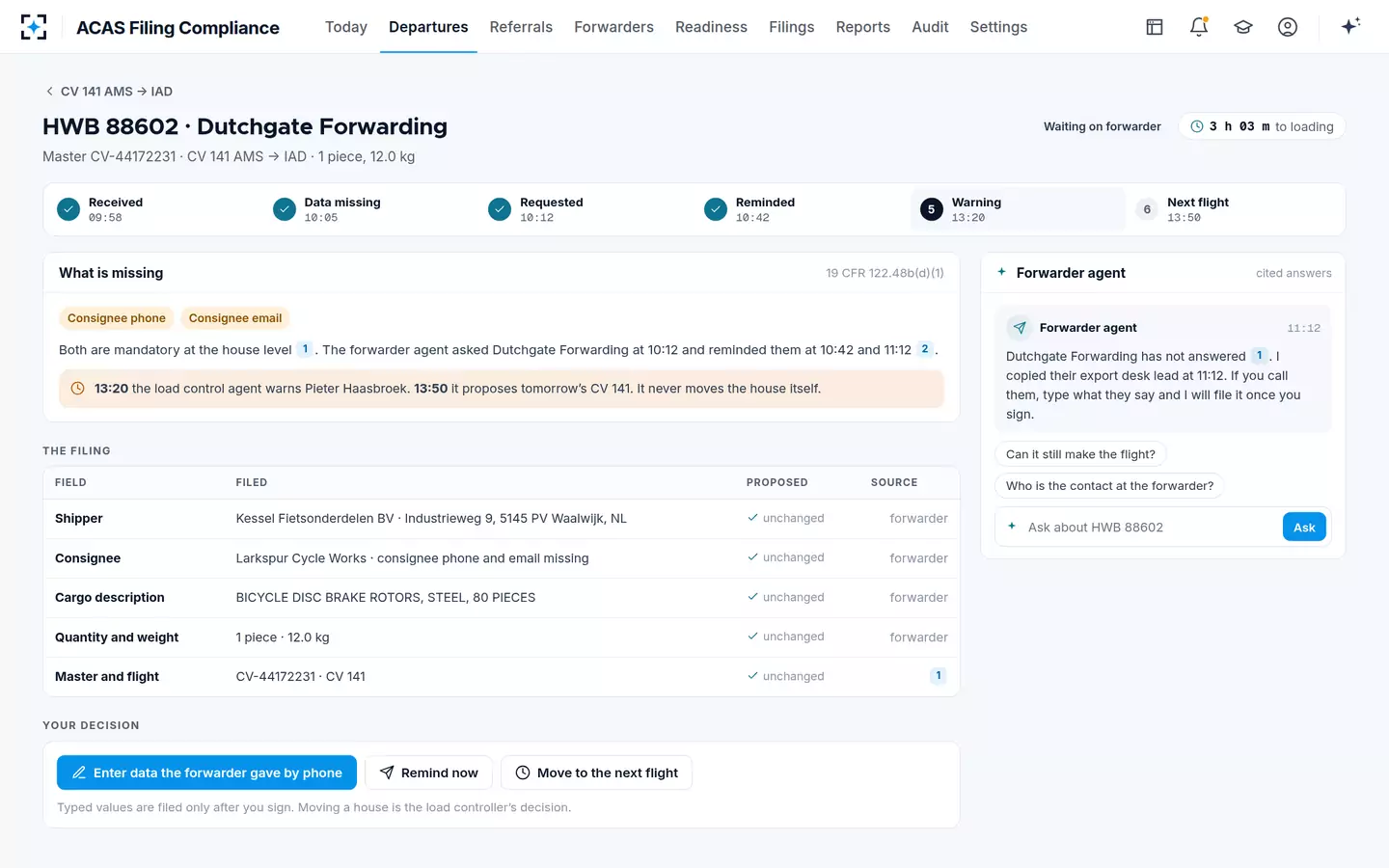Click Enter data the forwarder gave by phone
Screen dimensions: 1389x868
[206, 773]
